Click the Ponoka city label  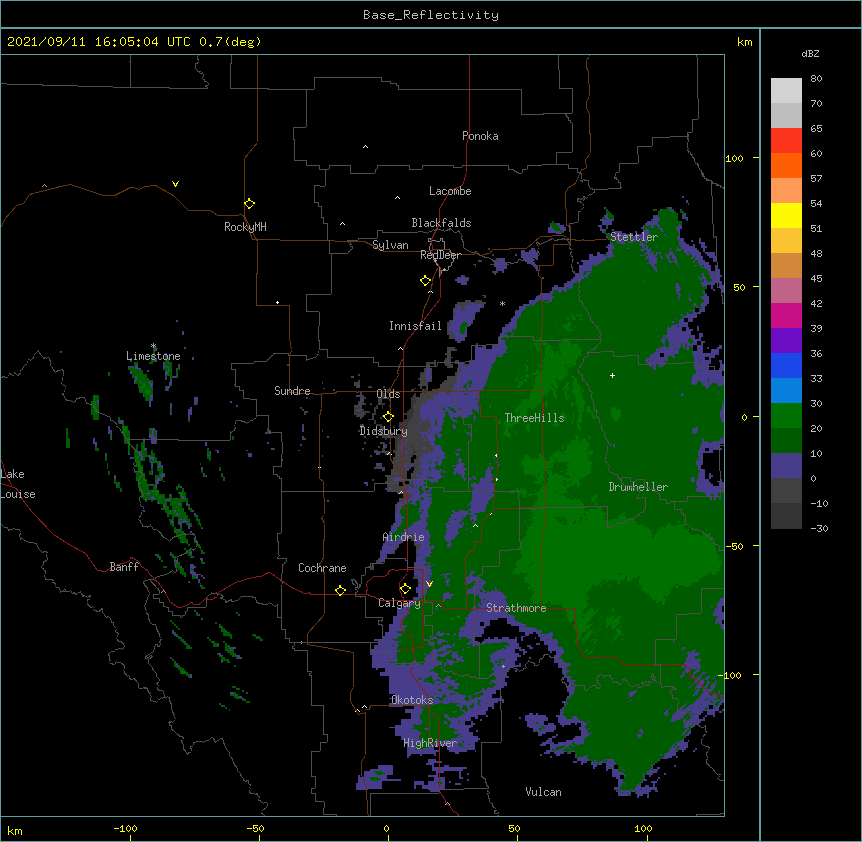[x=480, y=136]
